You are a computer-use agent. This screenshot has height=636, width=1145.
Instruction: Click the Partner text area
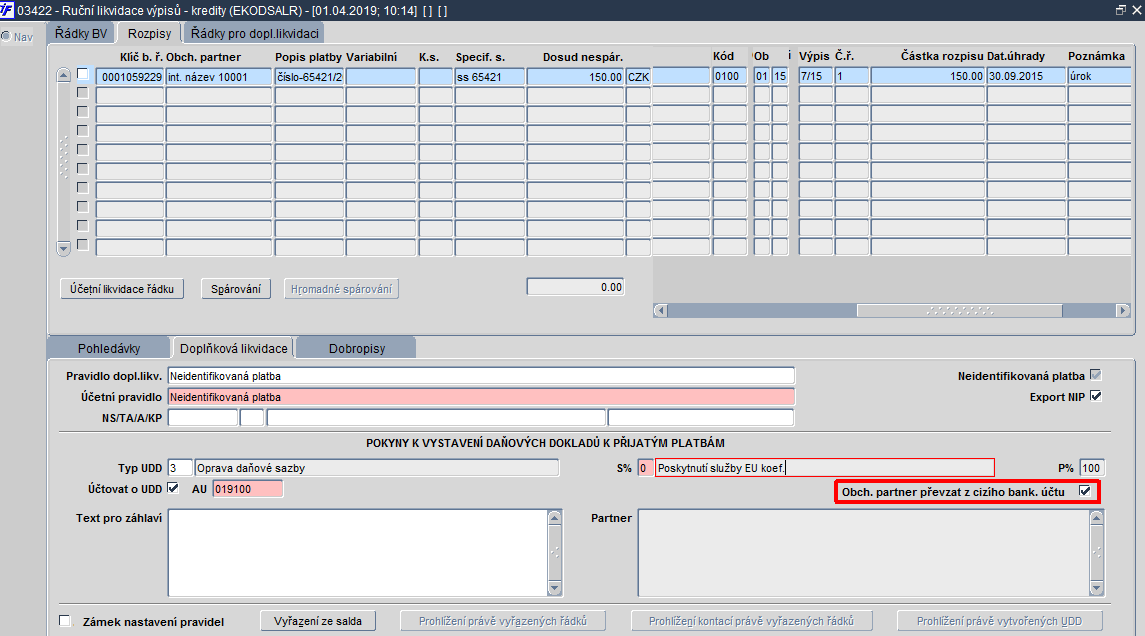863,553
